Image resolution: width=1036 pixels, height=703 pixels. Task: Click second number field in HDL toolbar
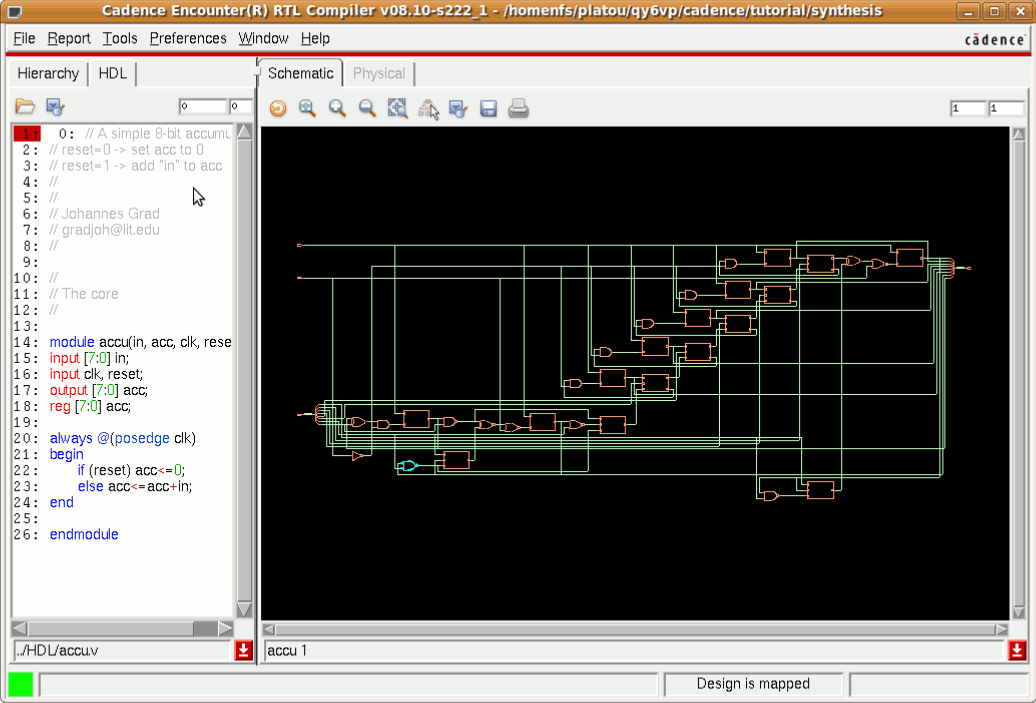(240, 106)
